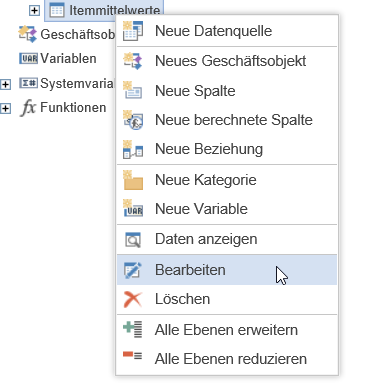Choose Neue berechnete Spalte menu entry
The image size is (370, 390).
tap(227, 120)
